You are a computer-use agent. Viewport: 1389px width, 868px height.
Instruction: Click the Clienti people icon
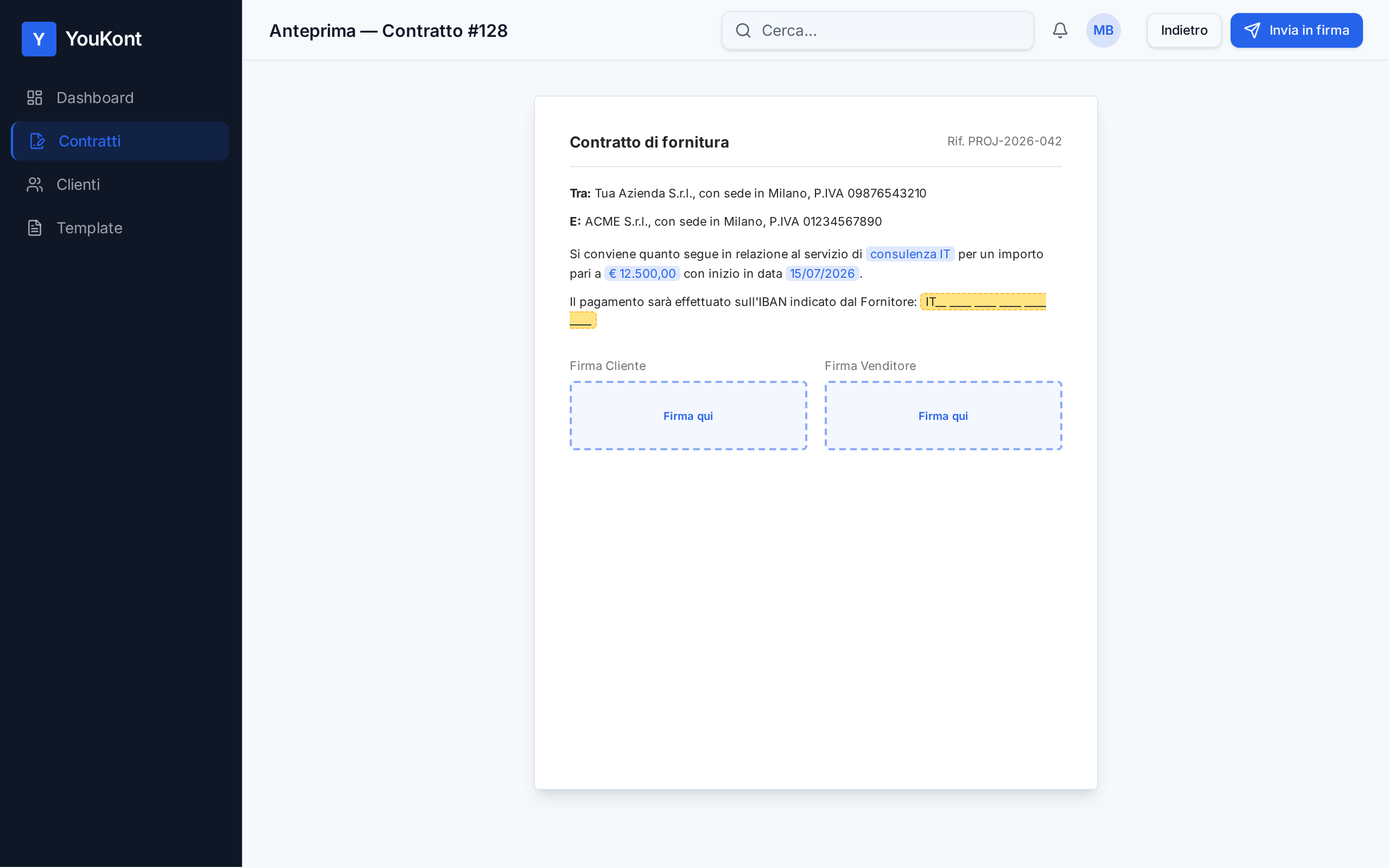[x=35, y=184]
